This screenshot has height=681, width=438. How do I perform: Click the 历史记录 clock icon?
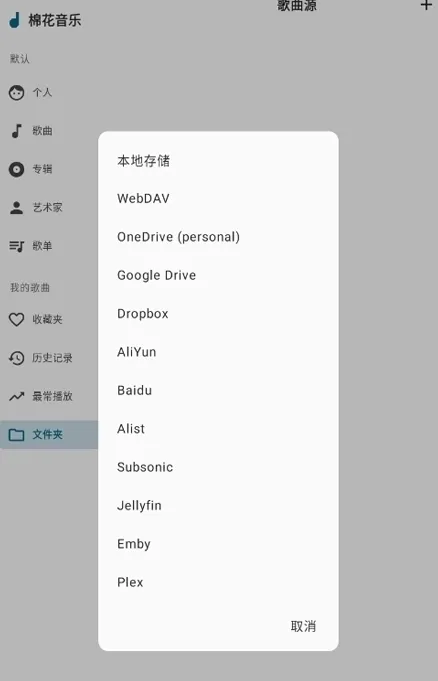(x=17, y=358)
